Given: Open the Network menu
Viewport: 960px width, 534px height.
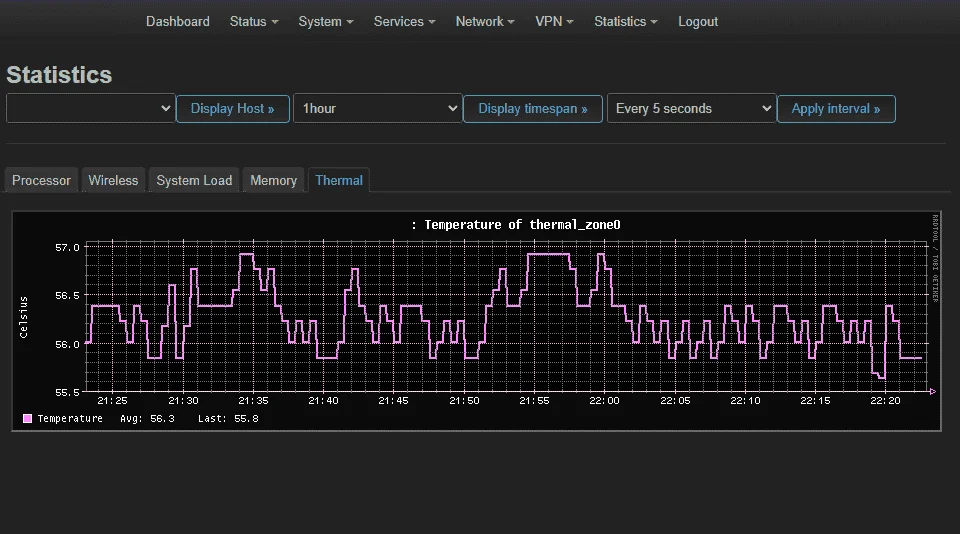Looking at the screenshot, I should pos(485,21).
